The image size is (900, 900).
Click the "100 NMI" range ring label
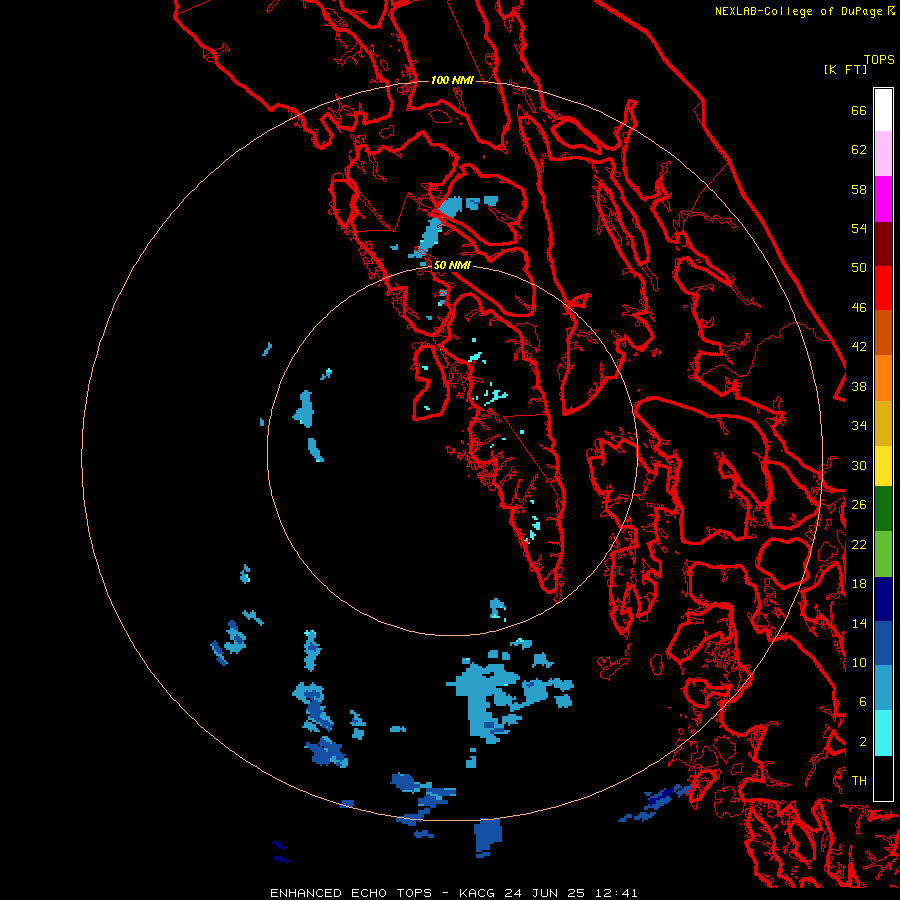coord(452,80)
